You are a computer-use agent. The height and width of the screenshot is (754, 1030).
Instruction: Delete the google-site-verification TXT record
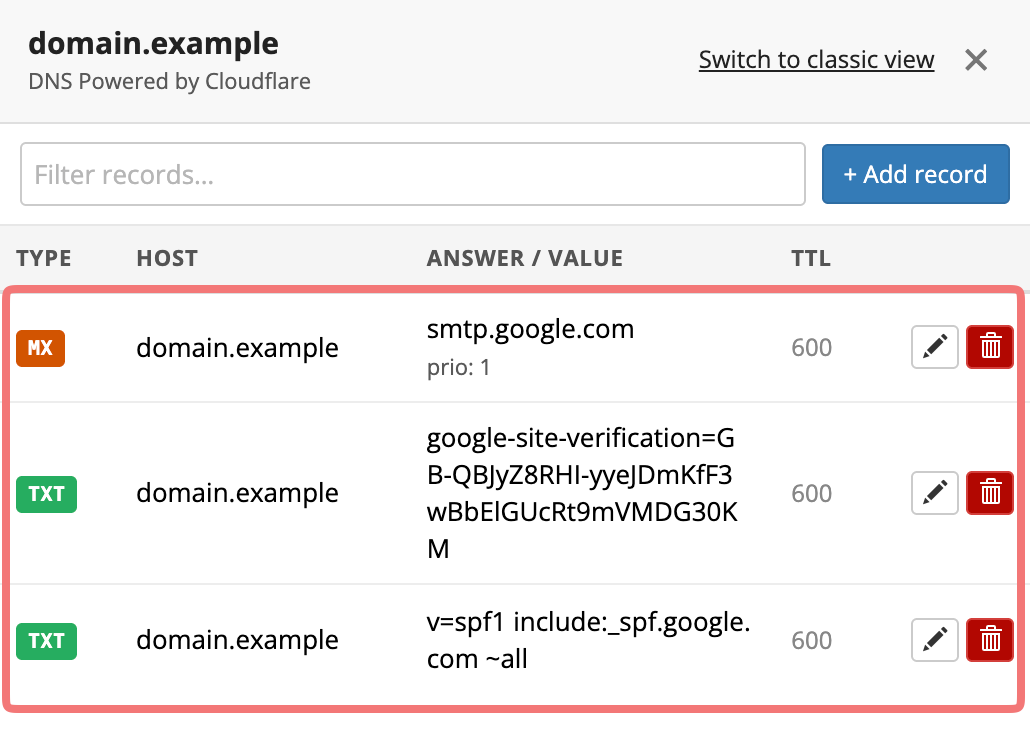pyautogui.click(x=990, y=493)
